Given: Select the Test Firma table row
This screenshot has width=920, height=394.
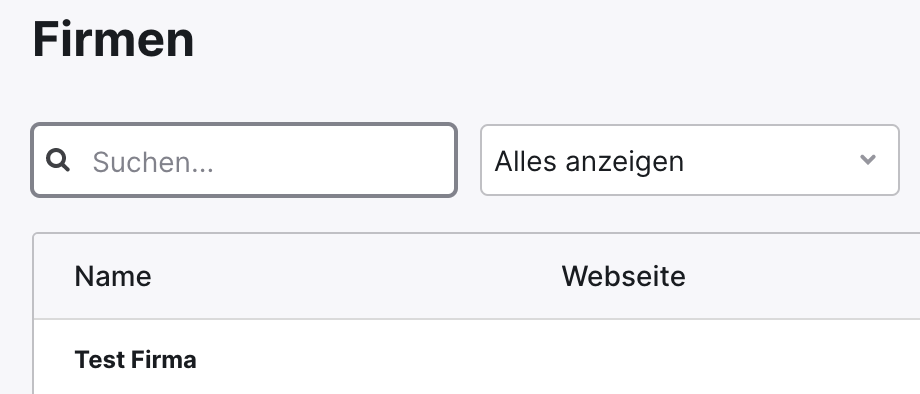Looking at the screenshot, I should tap(476, 357).
